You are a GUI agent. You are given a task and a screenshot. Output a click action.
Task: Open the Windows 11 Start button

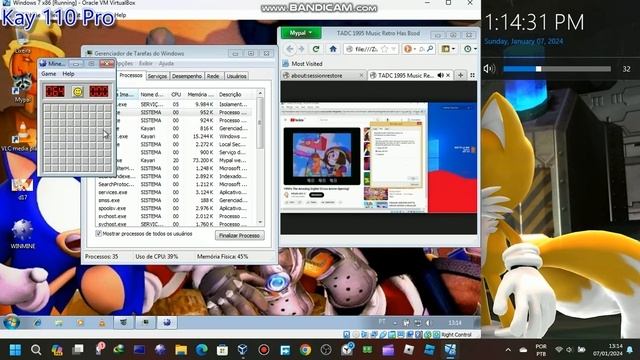[15, 350]
